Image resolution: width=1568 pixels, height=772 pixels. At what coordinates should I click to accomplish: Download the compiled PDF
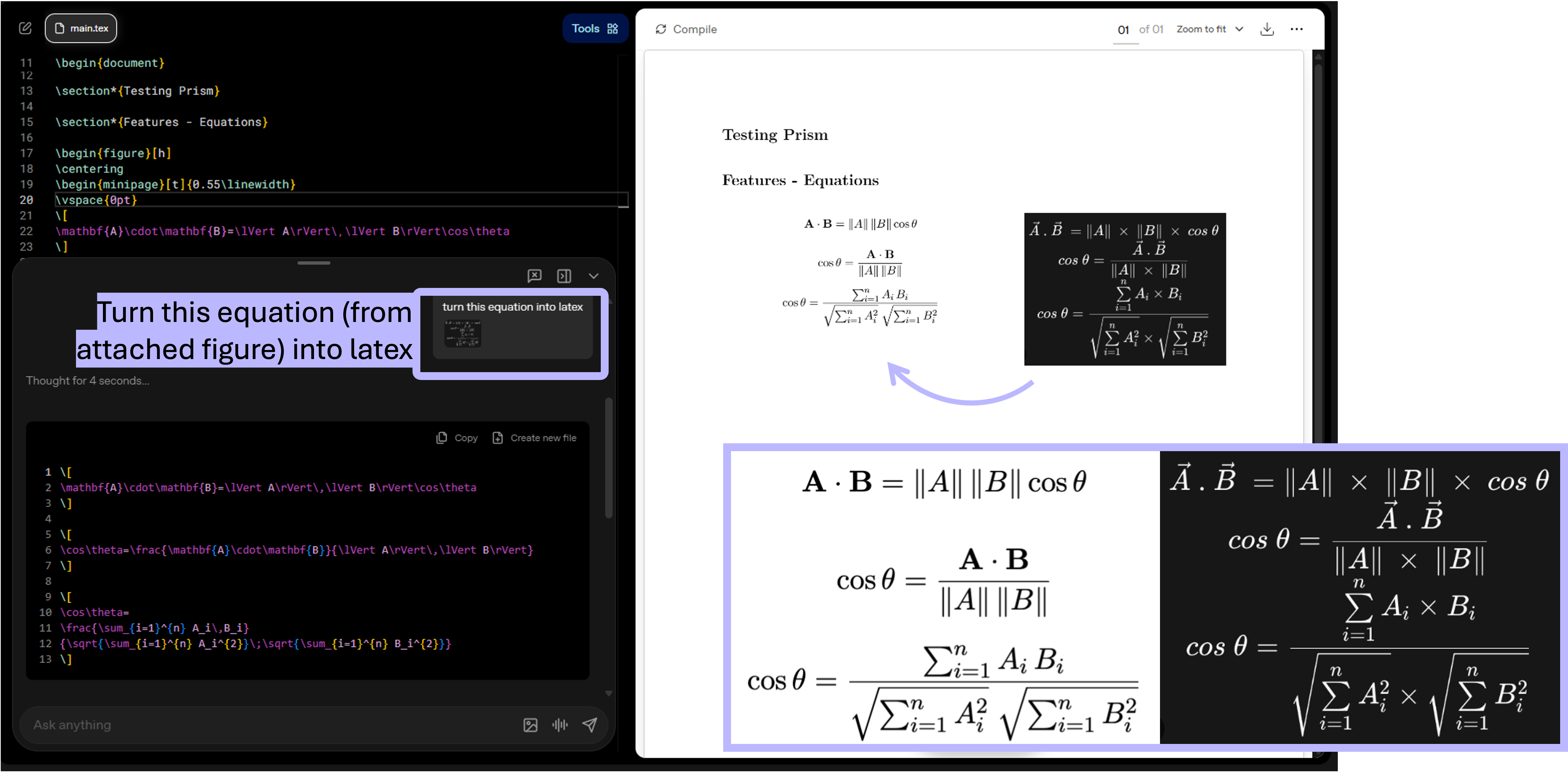(x=1267, y=29)
